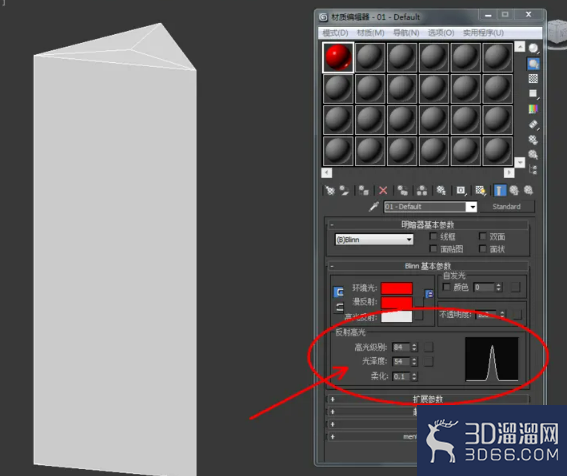The height and width of the screenshot is (476, 567).
Task: Select the red sphere sample slot
Action: tap(338, 57)
